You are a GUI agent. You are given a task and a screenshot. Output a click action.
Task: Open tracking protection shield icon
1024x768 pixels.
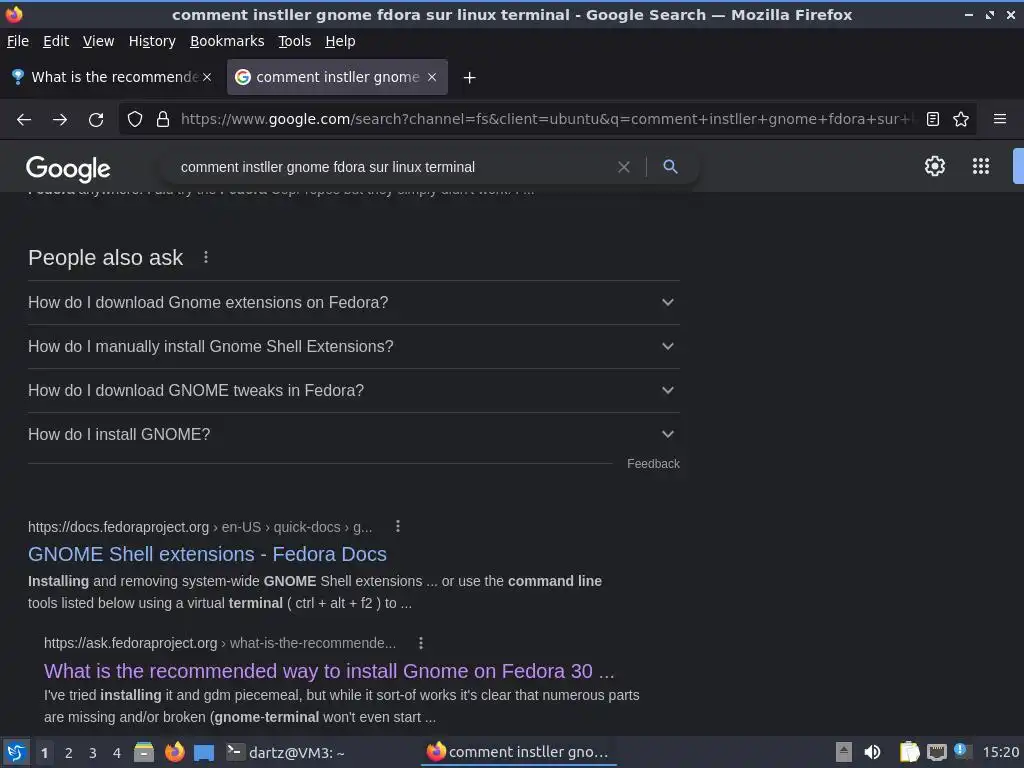point(135,119)
